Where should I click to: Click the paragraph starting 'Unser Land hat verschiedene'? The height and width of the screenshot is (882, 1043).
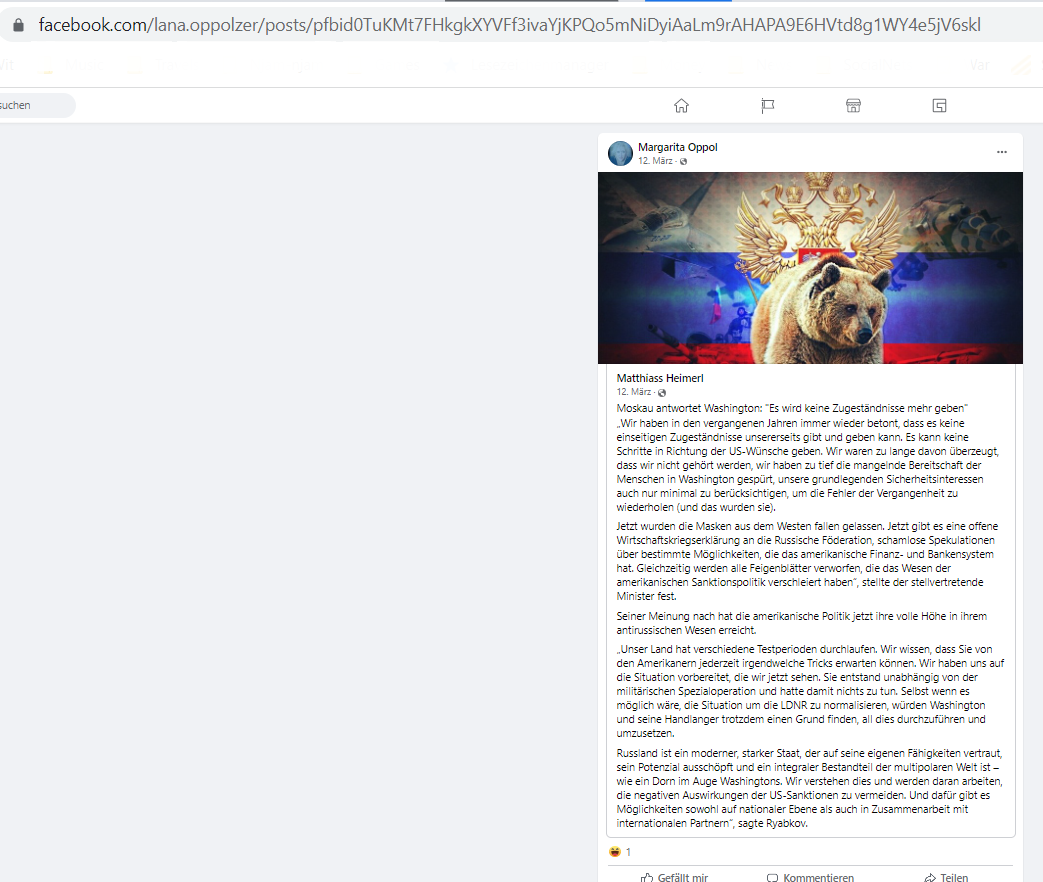pos(810,691)
